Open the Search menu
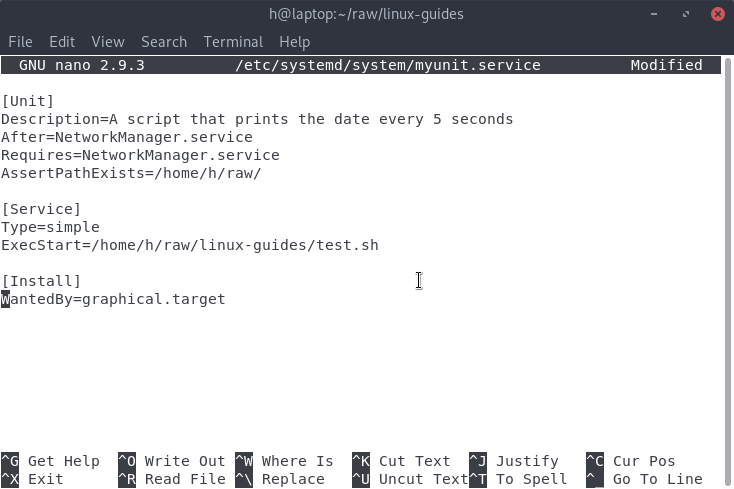 [x=164, y=42]
